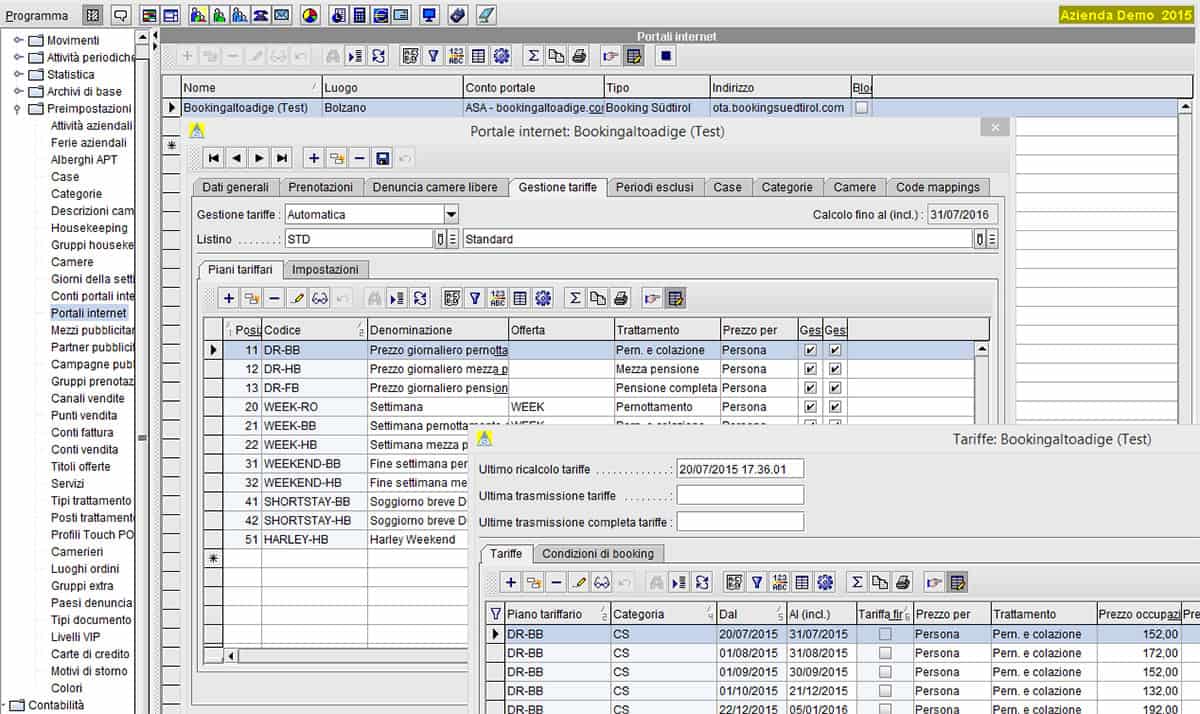Click the calculator icon in the top toolbar
This screenshot has height=714, width=1200.
point(358,15)
